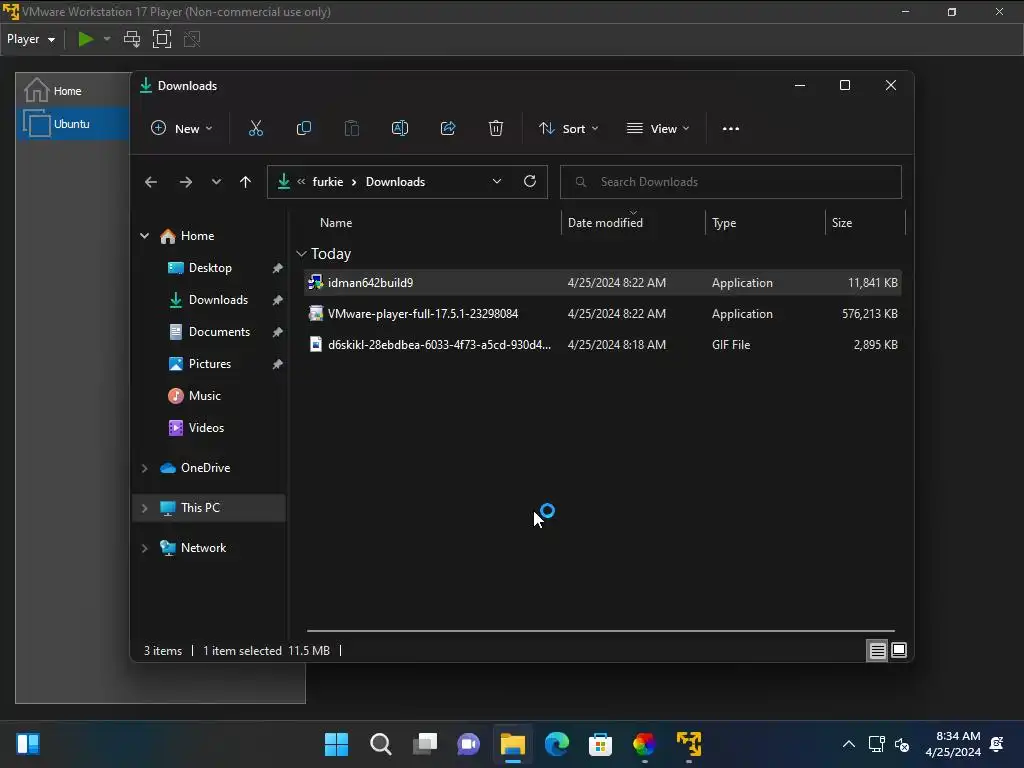Expand the OneDrive tree node
Screen dimensions: 1024x768
pyautogui.click(x=144, y=468)
